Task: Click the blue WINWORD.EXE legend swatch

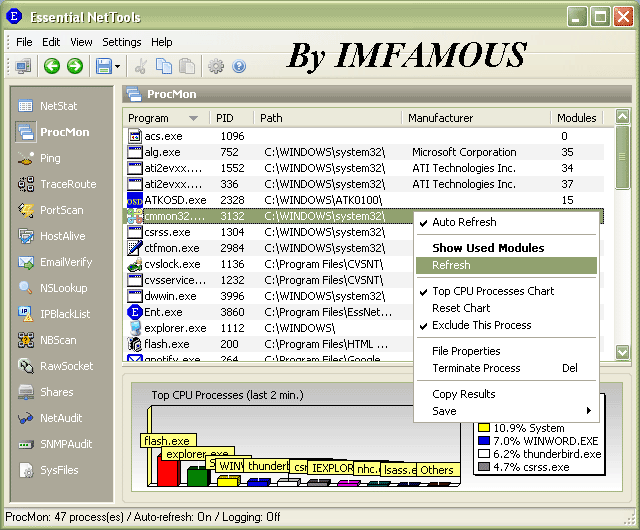Action: tap(484, 441)
